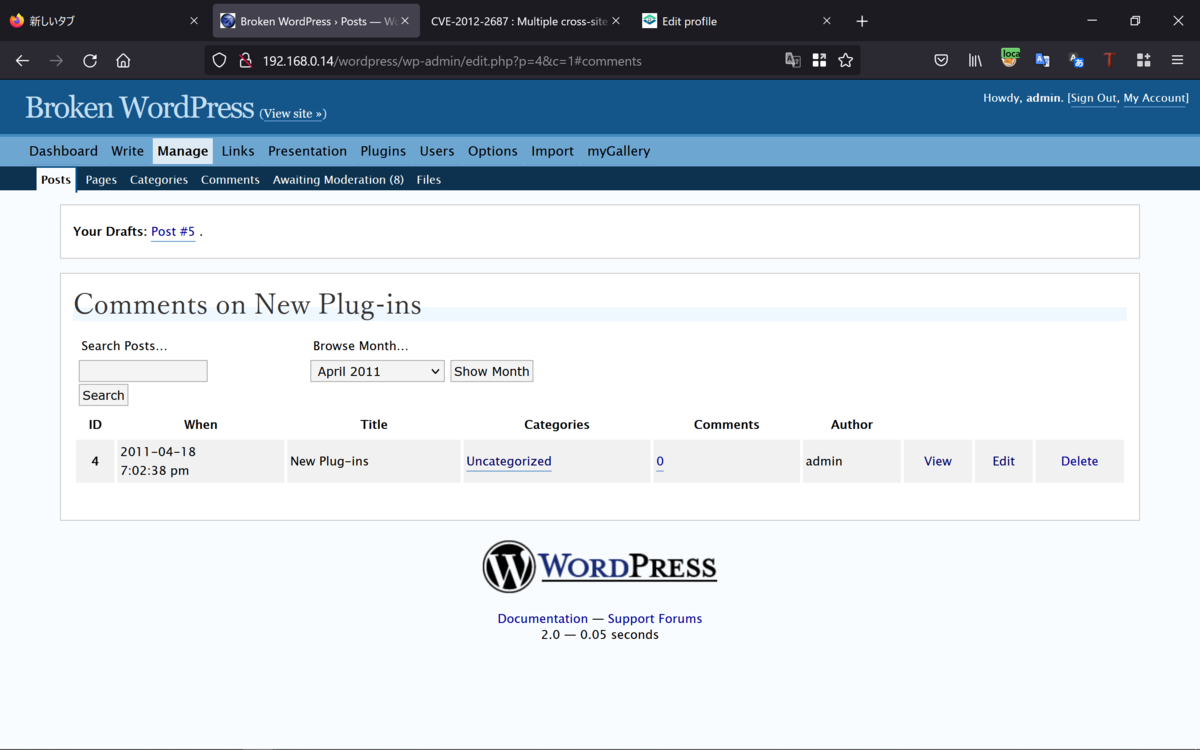Click the View site link

point(293,114)
